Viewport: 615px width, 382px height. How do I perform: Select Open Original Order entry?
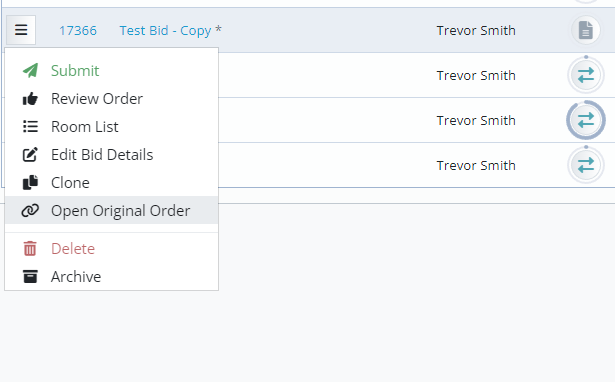click(x=111, y=210)
